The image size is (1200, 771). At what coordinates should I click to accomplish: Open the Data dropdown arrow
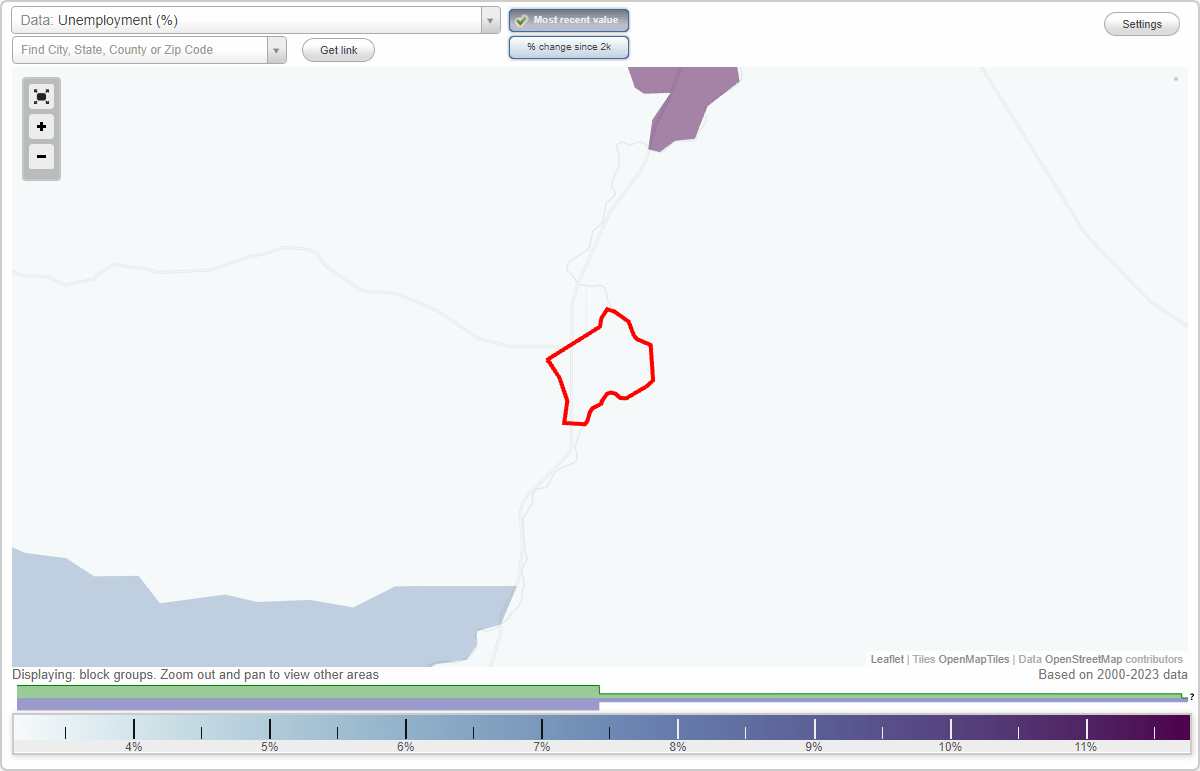(x=490, y=20)
